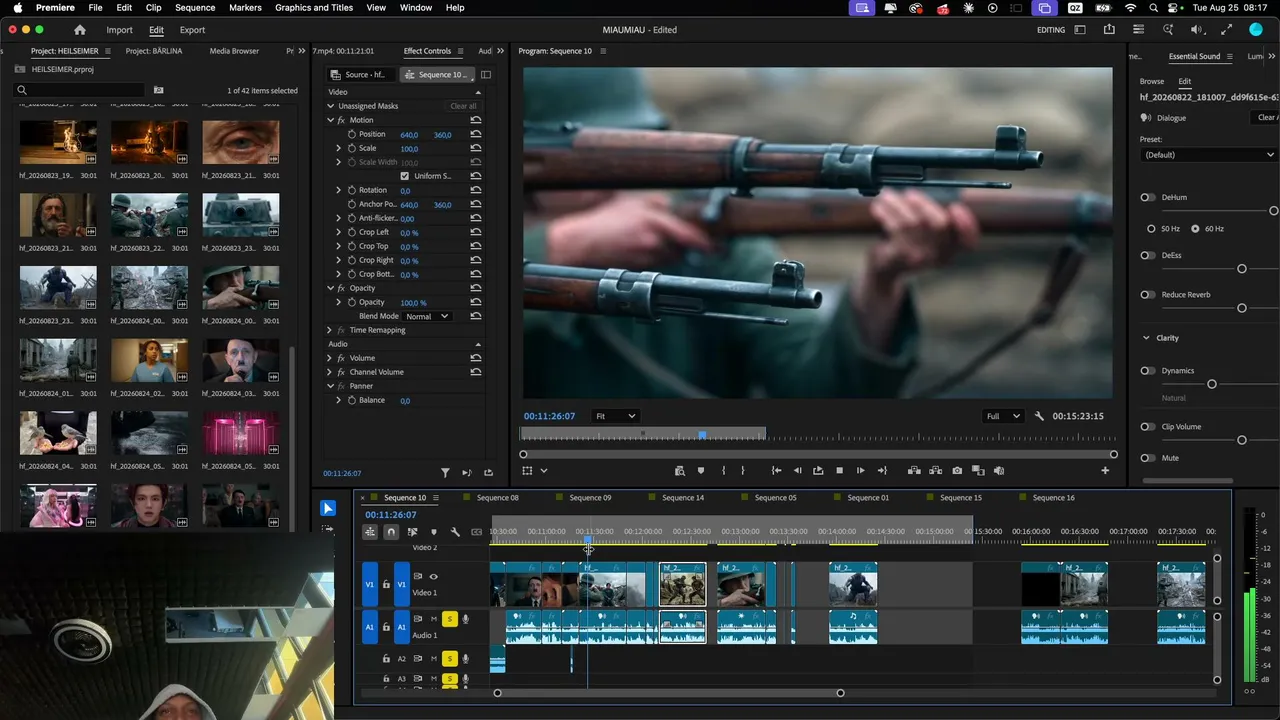Collapse the Clarity section
Screen dimensions: 1280x720
1146,338
